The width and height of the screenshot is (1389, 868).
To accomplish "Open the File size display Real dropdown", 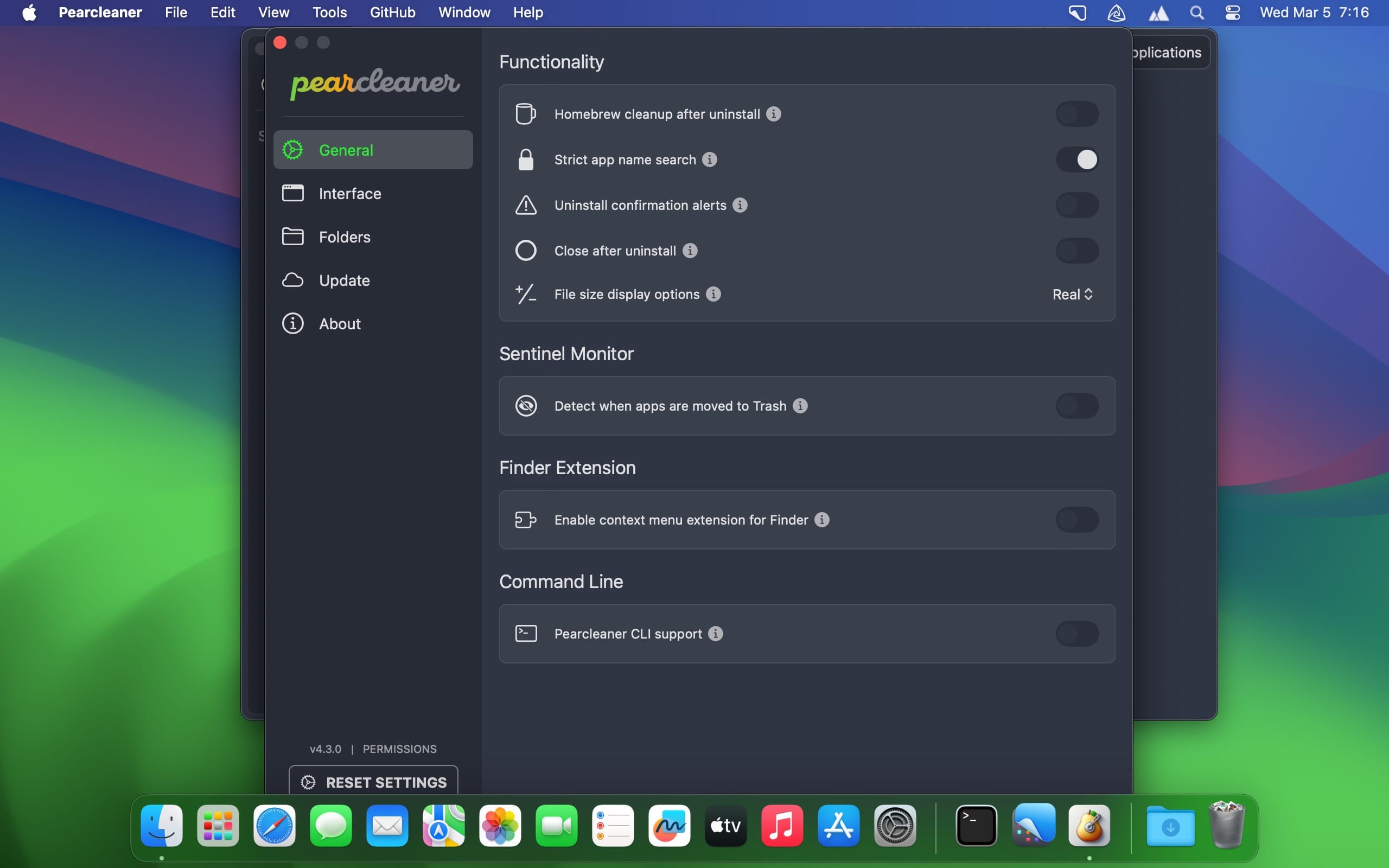I will pyautogui.click(x=1072, y=295).
